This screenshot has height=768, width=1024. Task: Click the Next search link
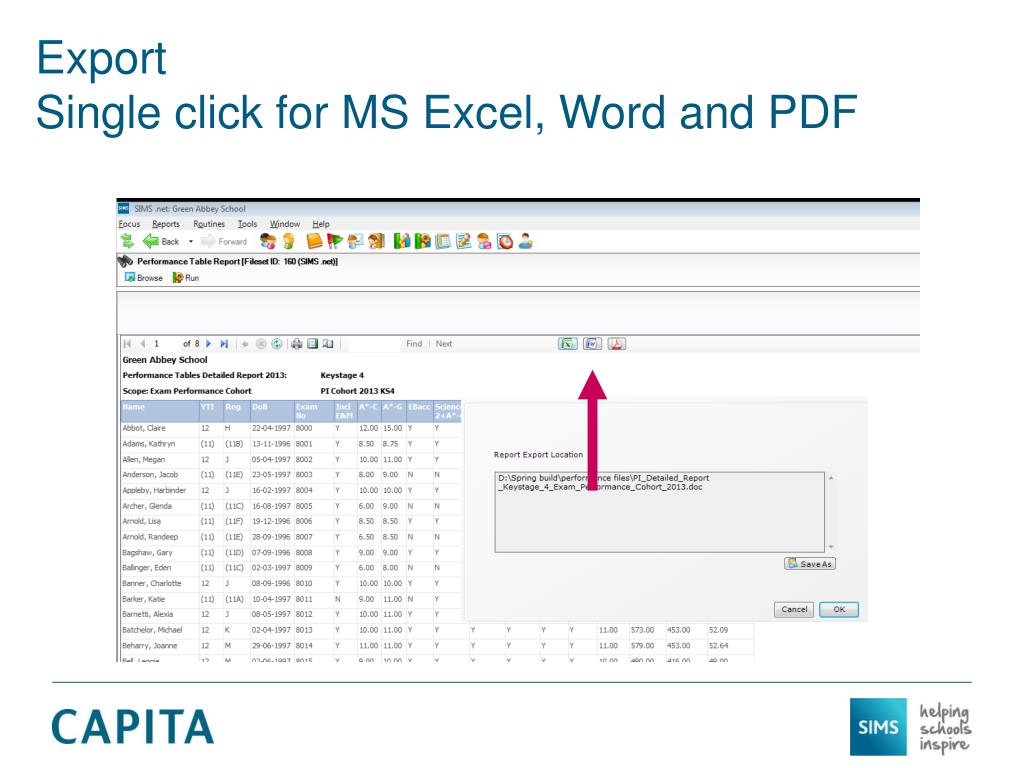[x=443, y=344]
